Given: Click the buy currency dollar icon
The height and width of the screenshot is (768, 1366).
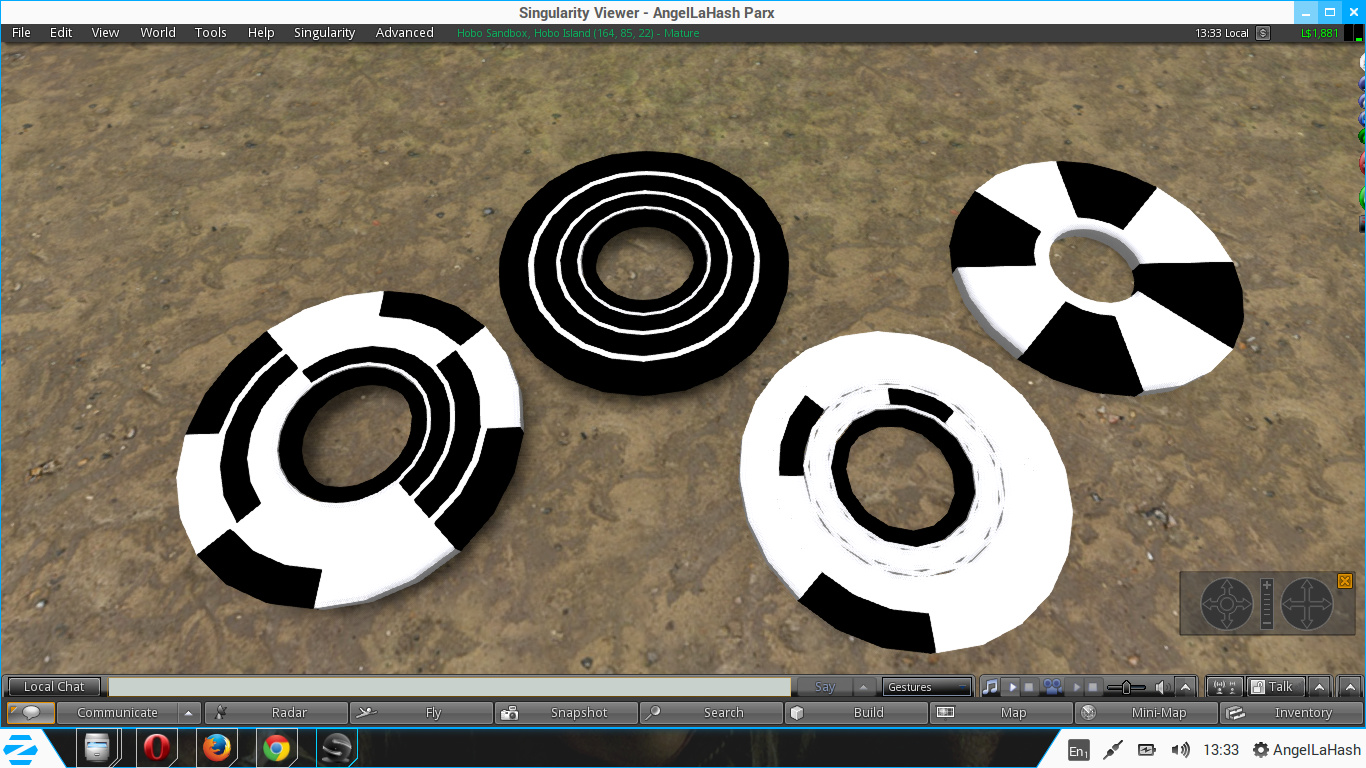Looking at the screenshot, I should (1262, 33).
